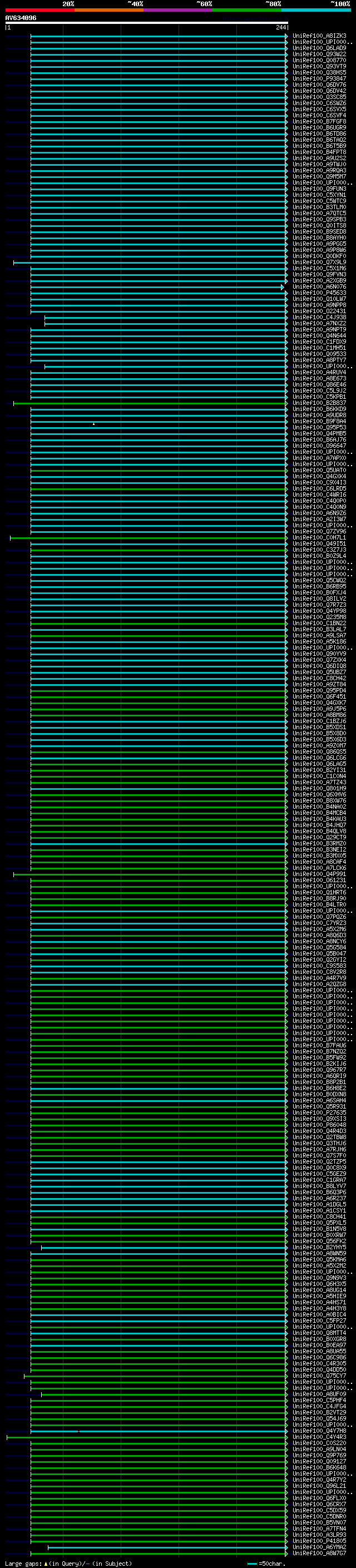Select hit label UniRef100_A8E673

coord(319,379)
